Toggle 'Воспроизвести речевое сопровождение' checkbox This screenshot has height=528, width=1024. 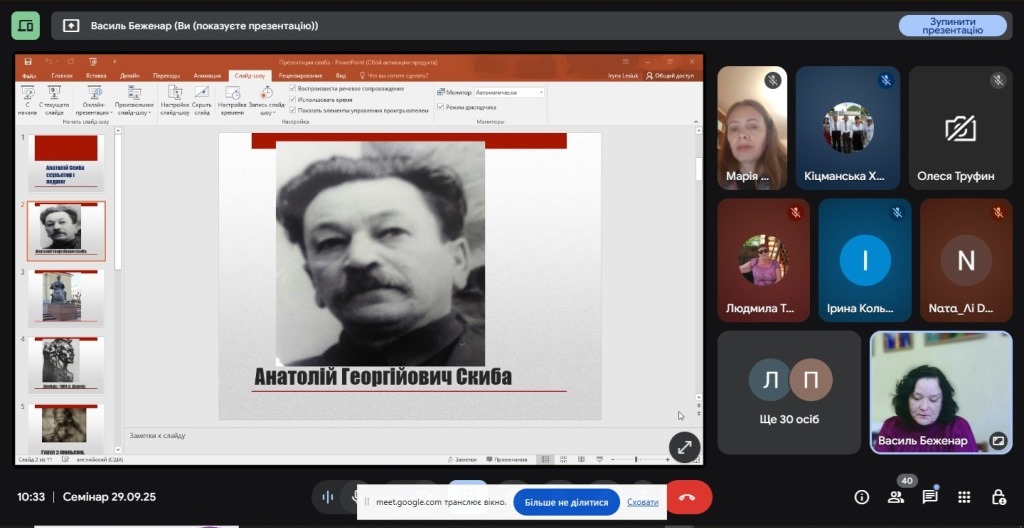pyautogui.click(x=292, y=88)
